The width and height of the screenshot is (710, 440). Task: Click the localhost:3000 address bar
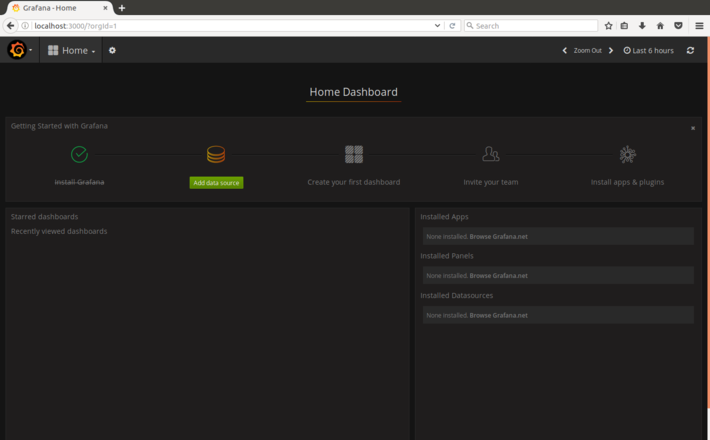(x=231, y=26)
